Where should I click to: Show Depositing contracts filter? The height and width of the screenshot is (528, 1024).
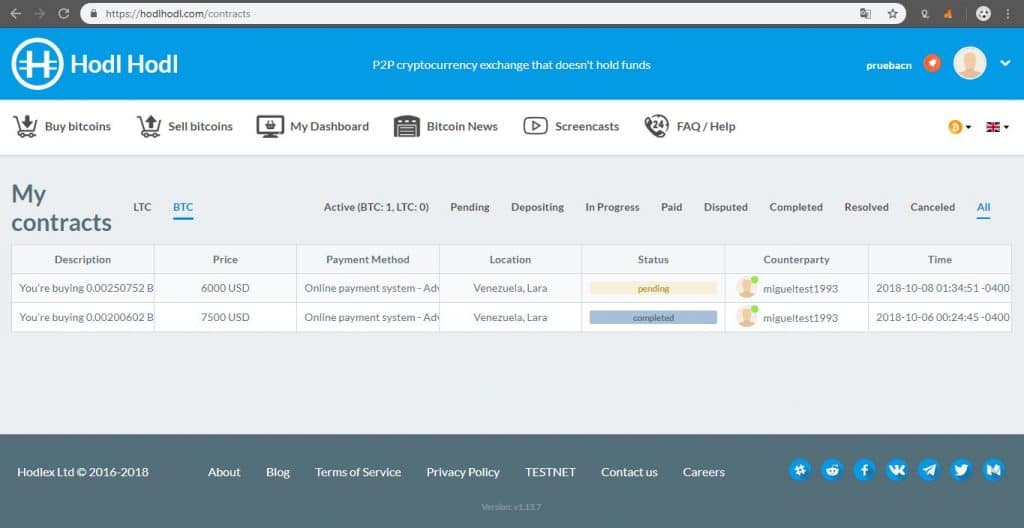537,207
